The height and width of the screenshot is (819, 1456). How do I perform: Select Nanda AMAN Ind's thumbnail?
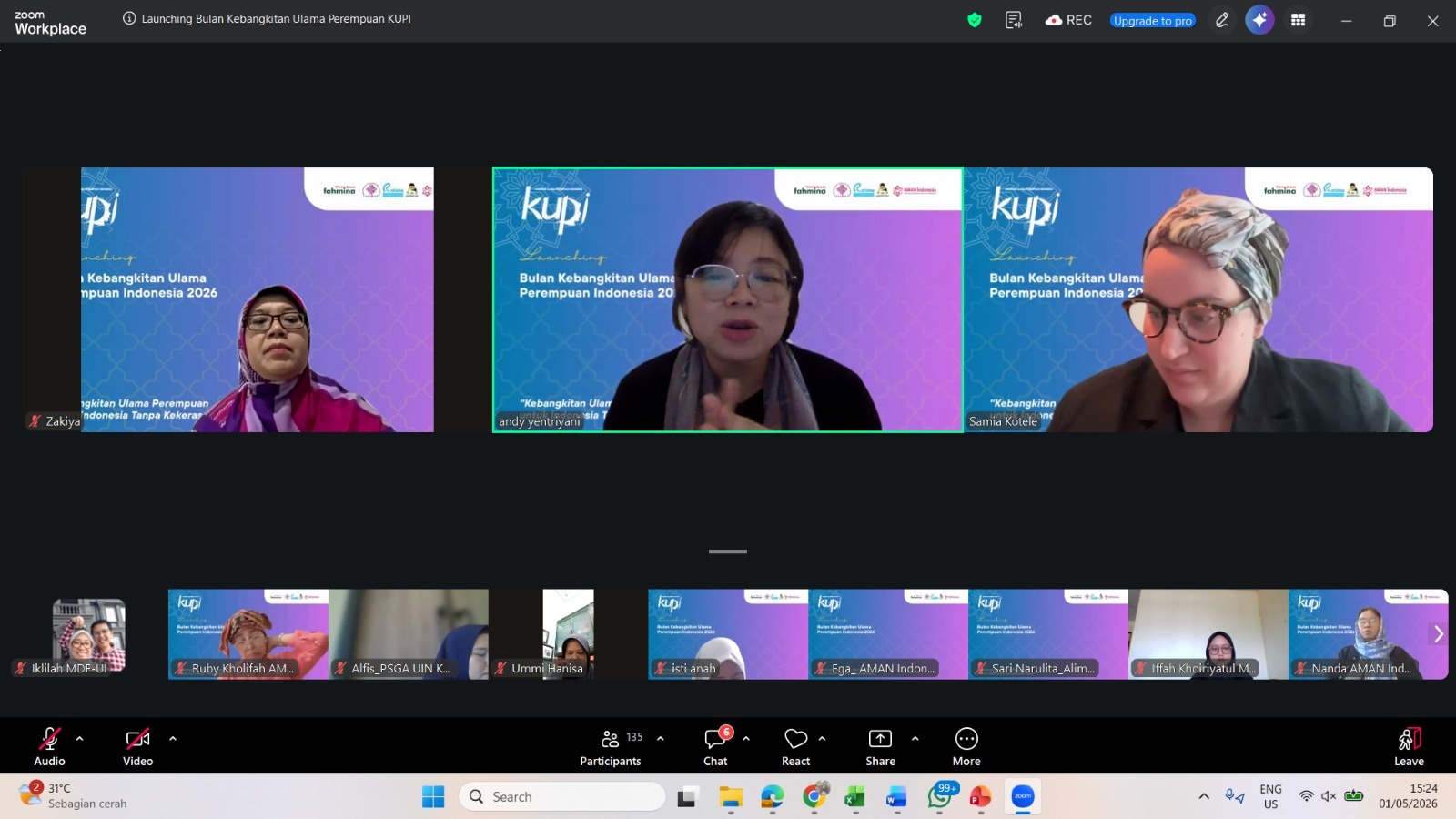[x=1368, y=634]
